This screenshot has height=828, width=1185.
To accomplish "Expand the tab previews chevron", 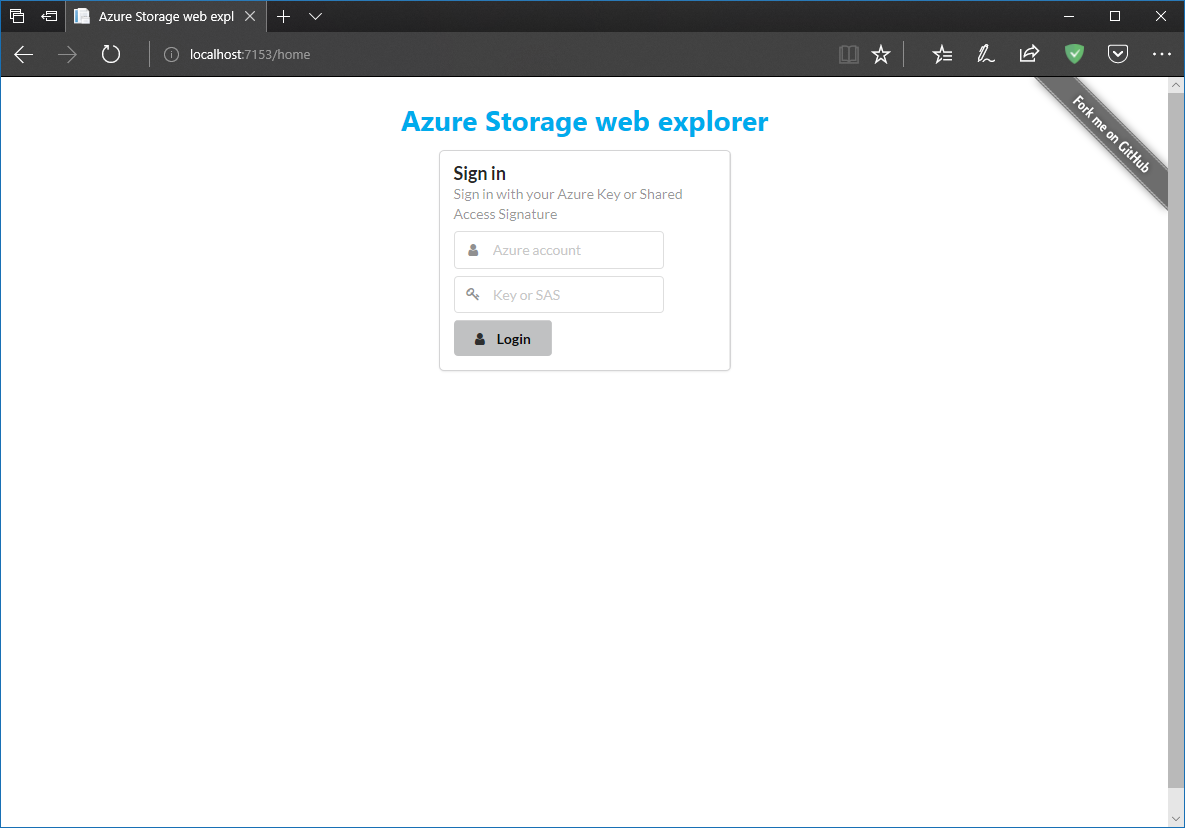I will point(316,17).
